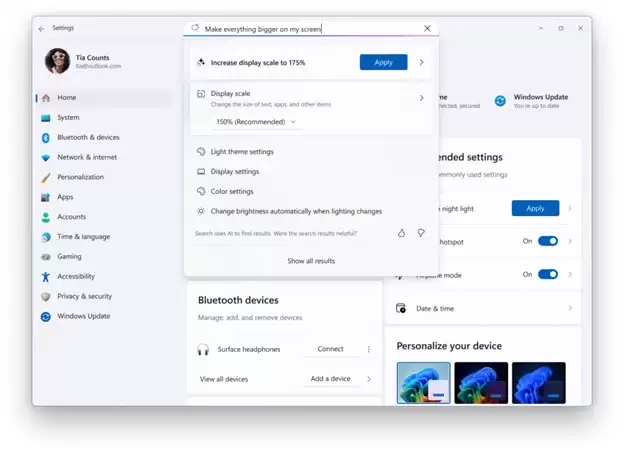Open Windows Update from sidebar
Screen dimensions: 624x454
[83, 316]
